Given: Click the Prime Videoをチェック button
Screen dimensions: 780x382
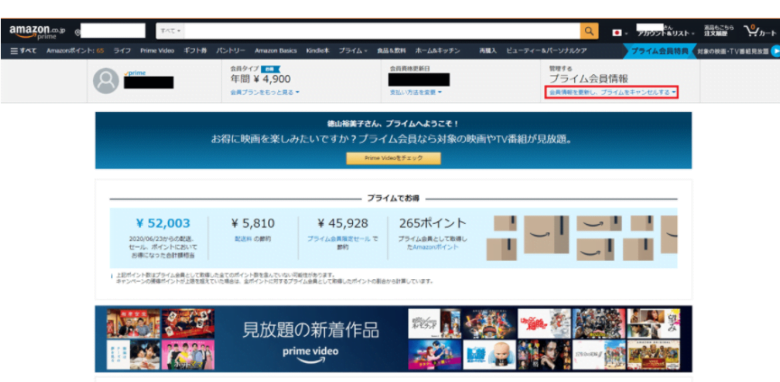Looking at the screenshot, I should point(393,158).
